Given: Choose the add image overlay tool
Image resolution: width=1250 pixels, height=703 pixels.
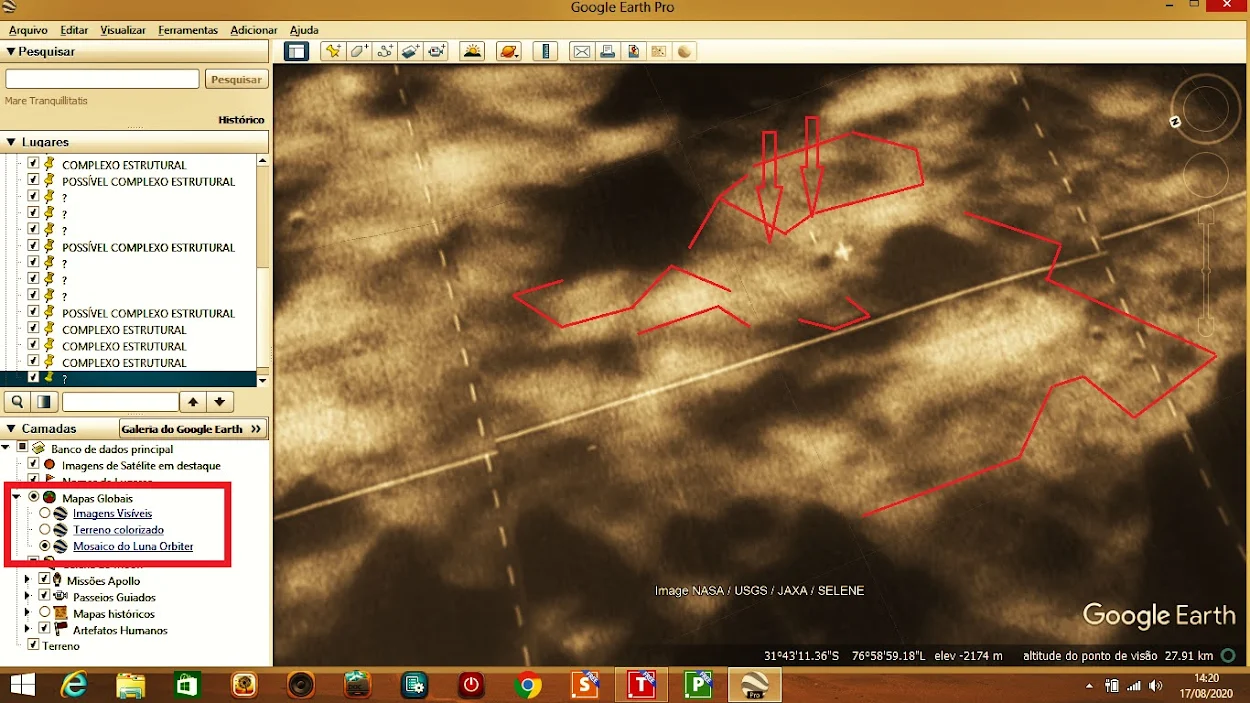Looking at the screenshot, I should (x=411, y=51).
